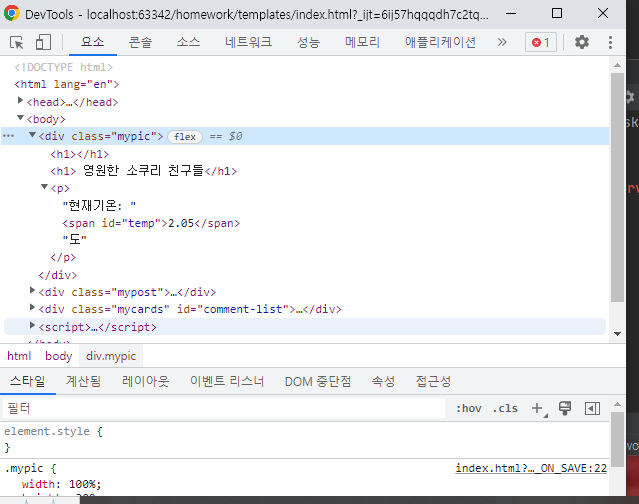This screenshot has height=504, width=639.
Task: Open the 레이아웃 layout tab
Action: pyautogui.click(x=145, y=381)
